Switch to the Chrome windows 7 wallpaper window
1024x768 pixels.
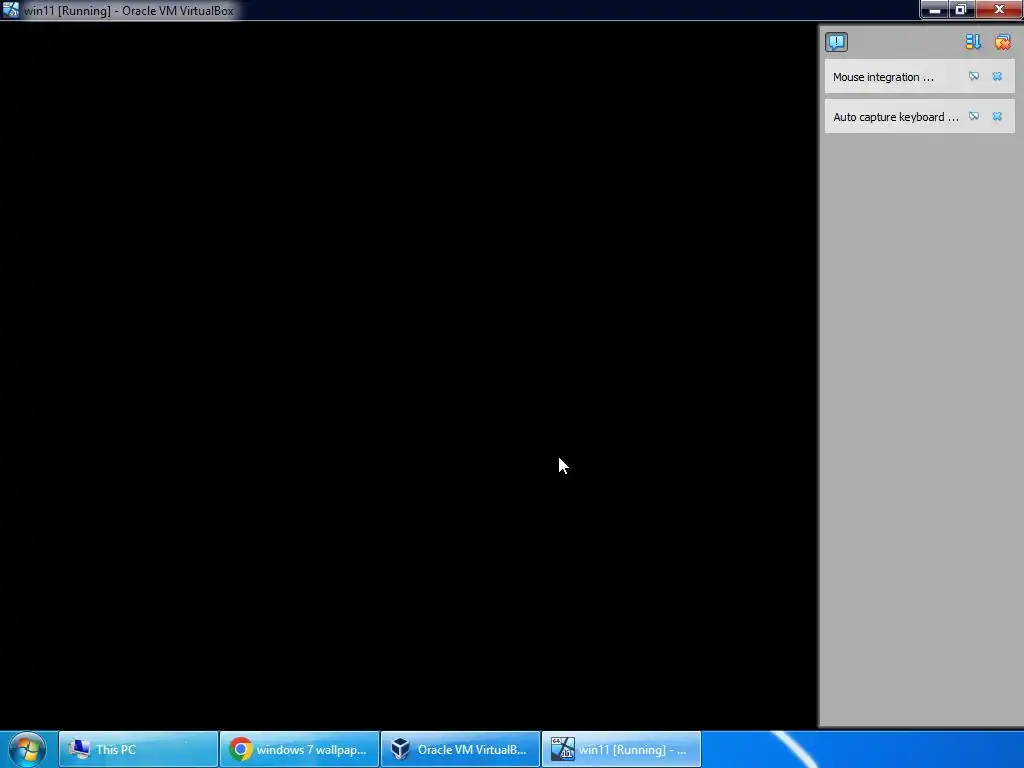point(299,749)
